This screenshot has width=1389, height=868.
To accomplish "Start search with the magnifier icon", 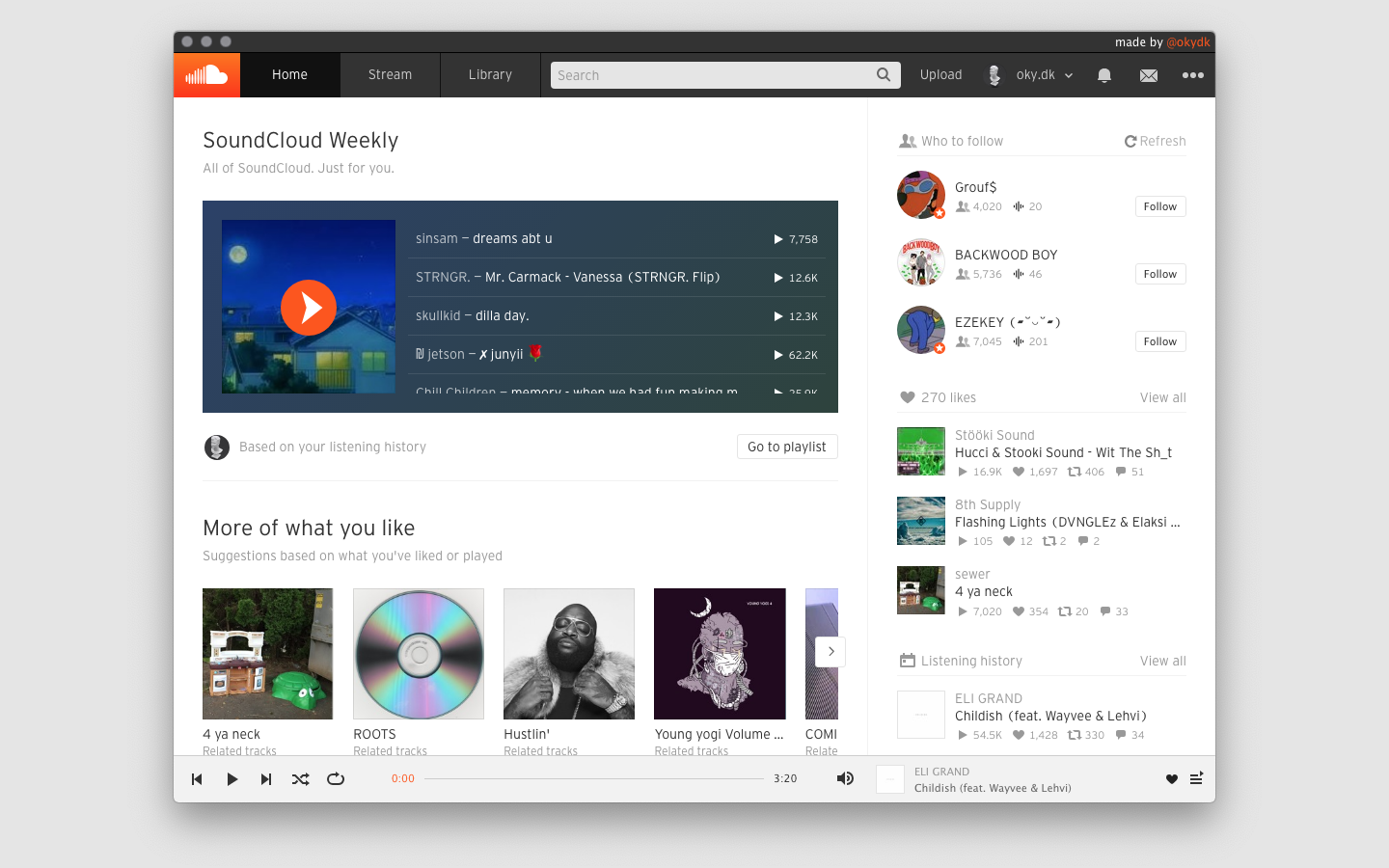I will click(x=883, y=74).
